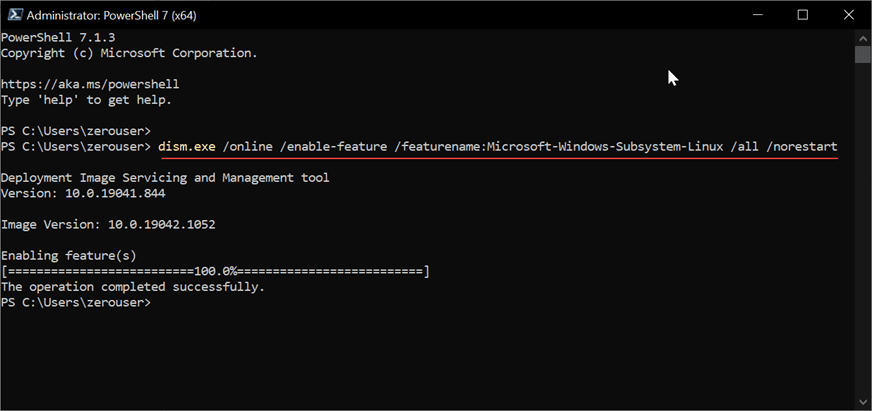The height and width of the screenshot is (411, 872).
Task: Maximize the PowerShell window
Action: click(x=802, y=15)
